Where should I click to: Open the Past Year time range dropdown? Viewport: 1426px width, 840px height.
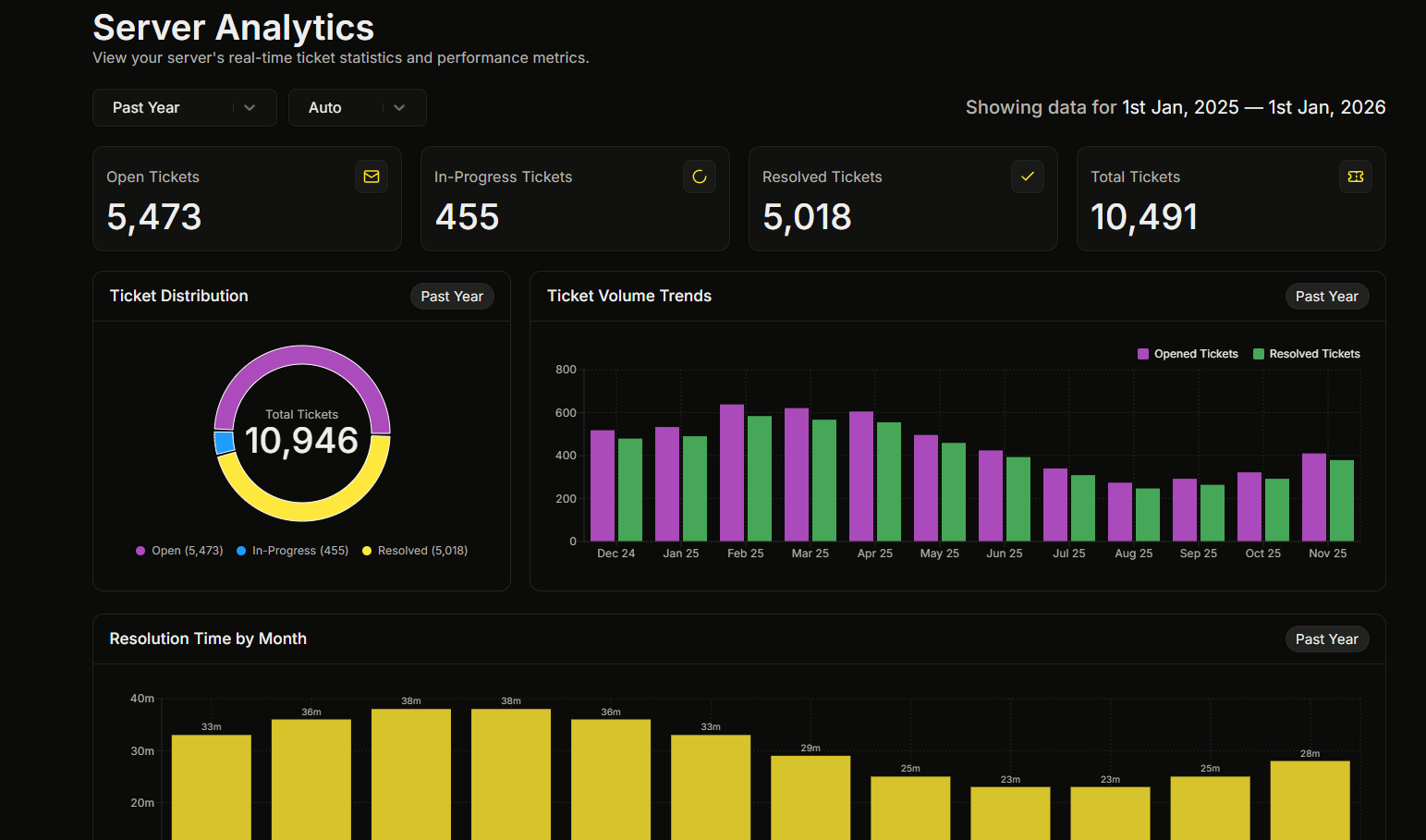(185, 108)
